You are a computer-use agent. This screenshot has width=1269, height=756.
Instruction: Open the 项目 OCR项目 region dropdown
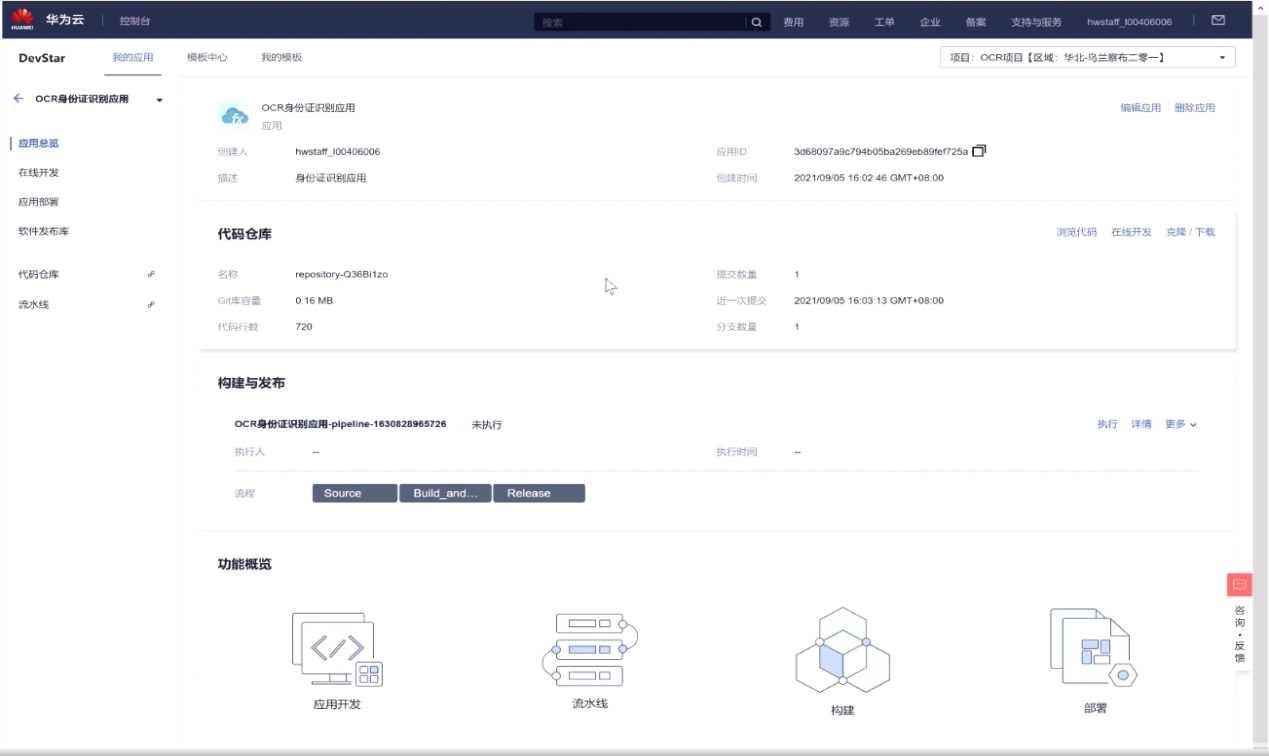coord(1088,58)
